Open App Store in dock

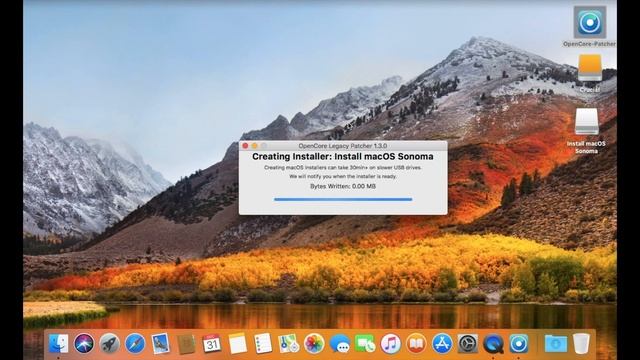point(442,343)
